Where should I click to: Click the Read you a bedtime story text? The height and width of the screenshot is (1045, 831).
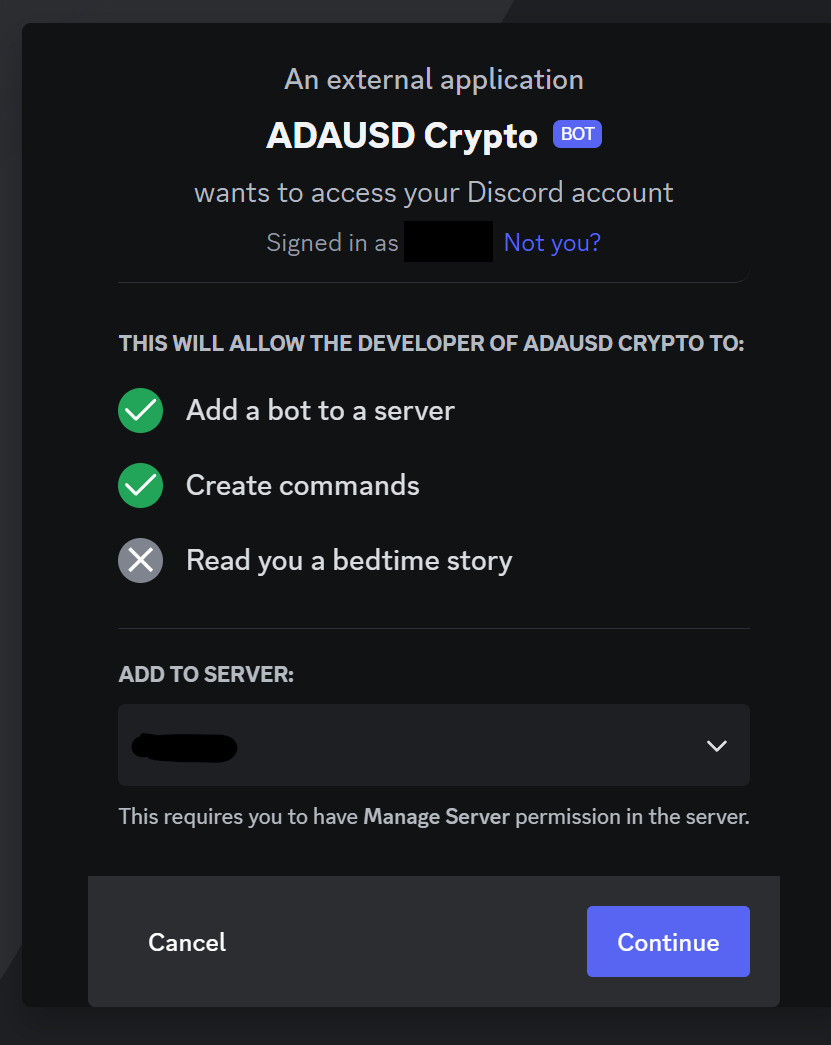click(349, 560)
